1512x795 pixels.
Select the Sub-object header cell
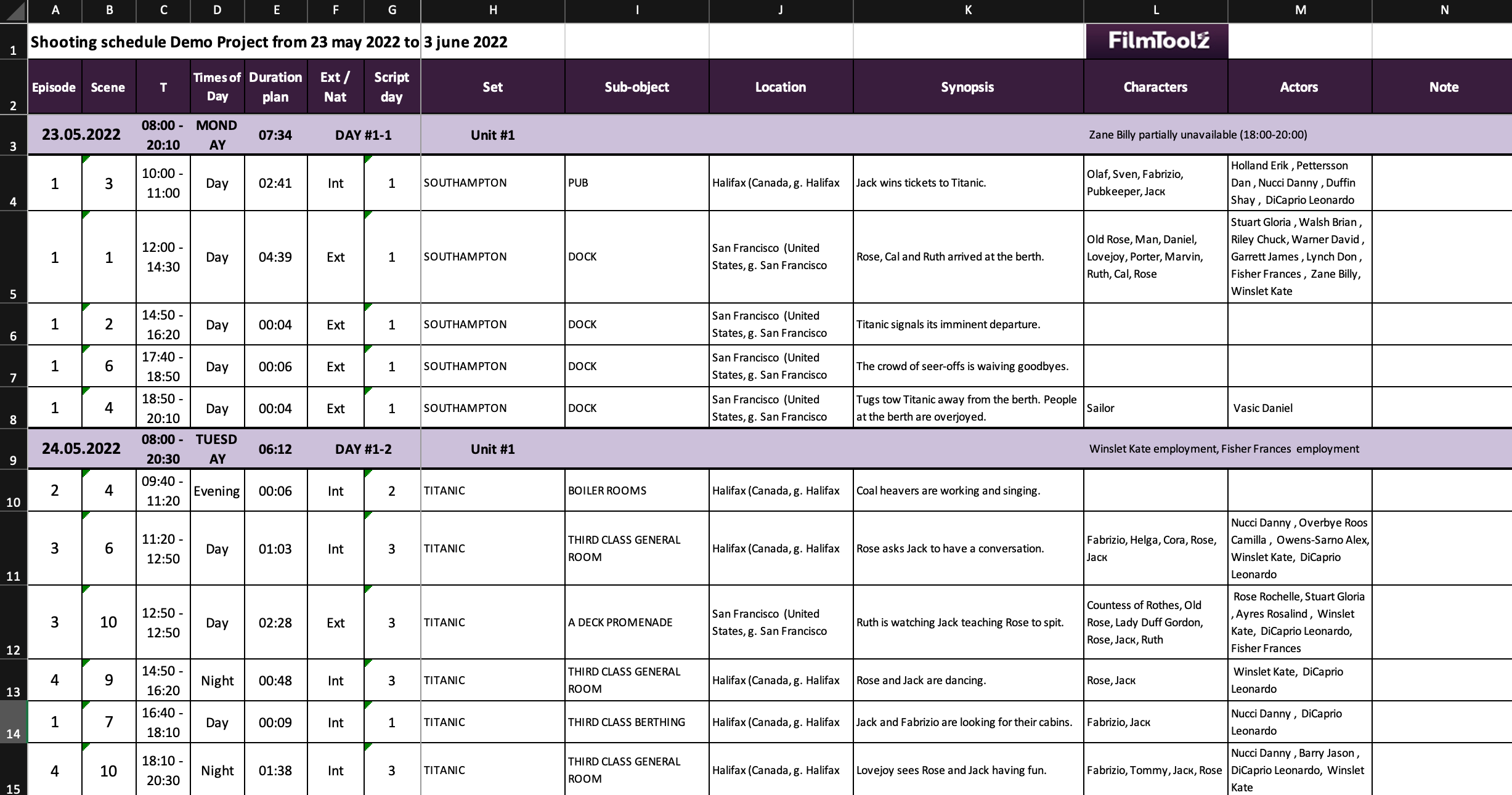(x=637, y=87)
